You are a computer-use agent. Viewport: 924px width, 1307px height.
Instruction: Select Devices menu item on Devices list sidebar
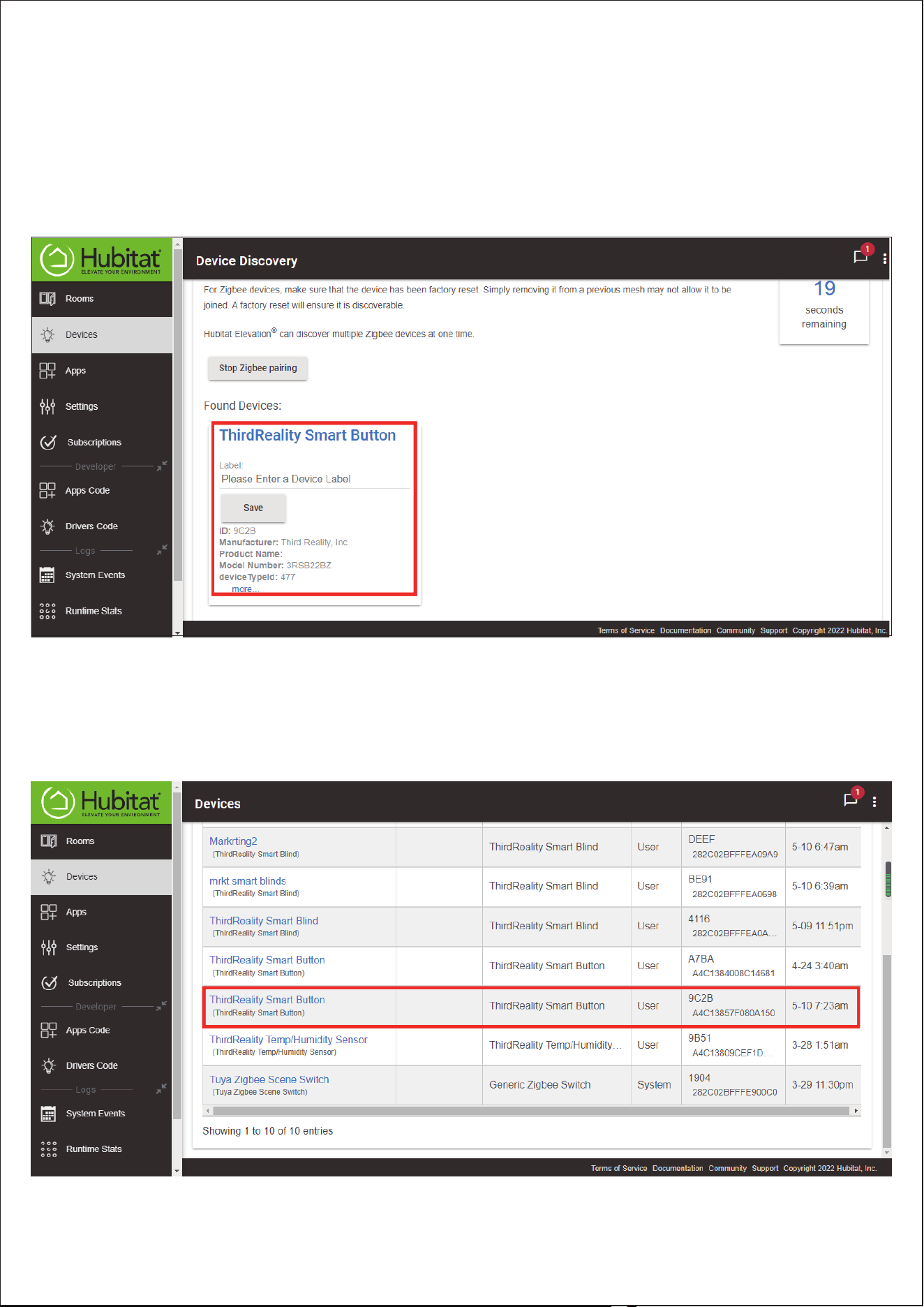(x=101, y=877)
